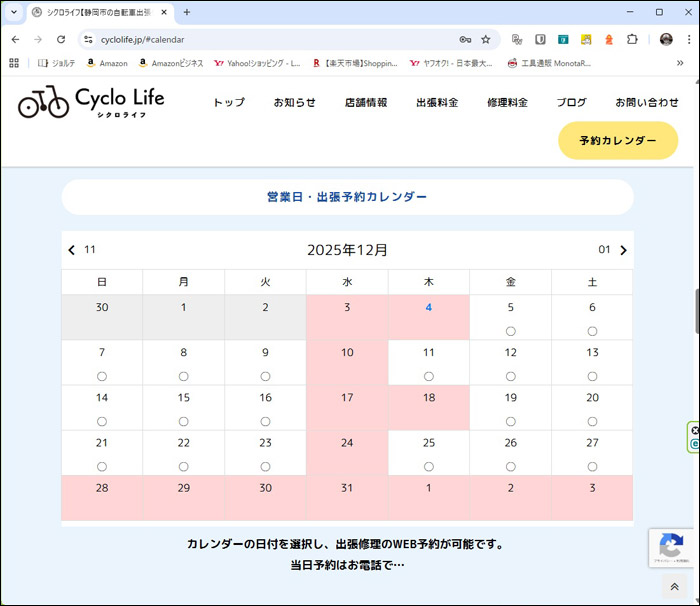700x606 pixels.
Task: Open the 出張料金 menu item
Action: pyautogui.click(x=437, y=102)
